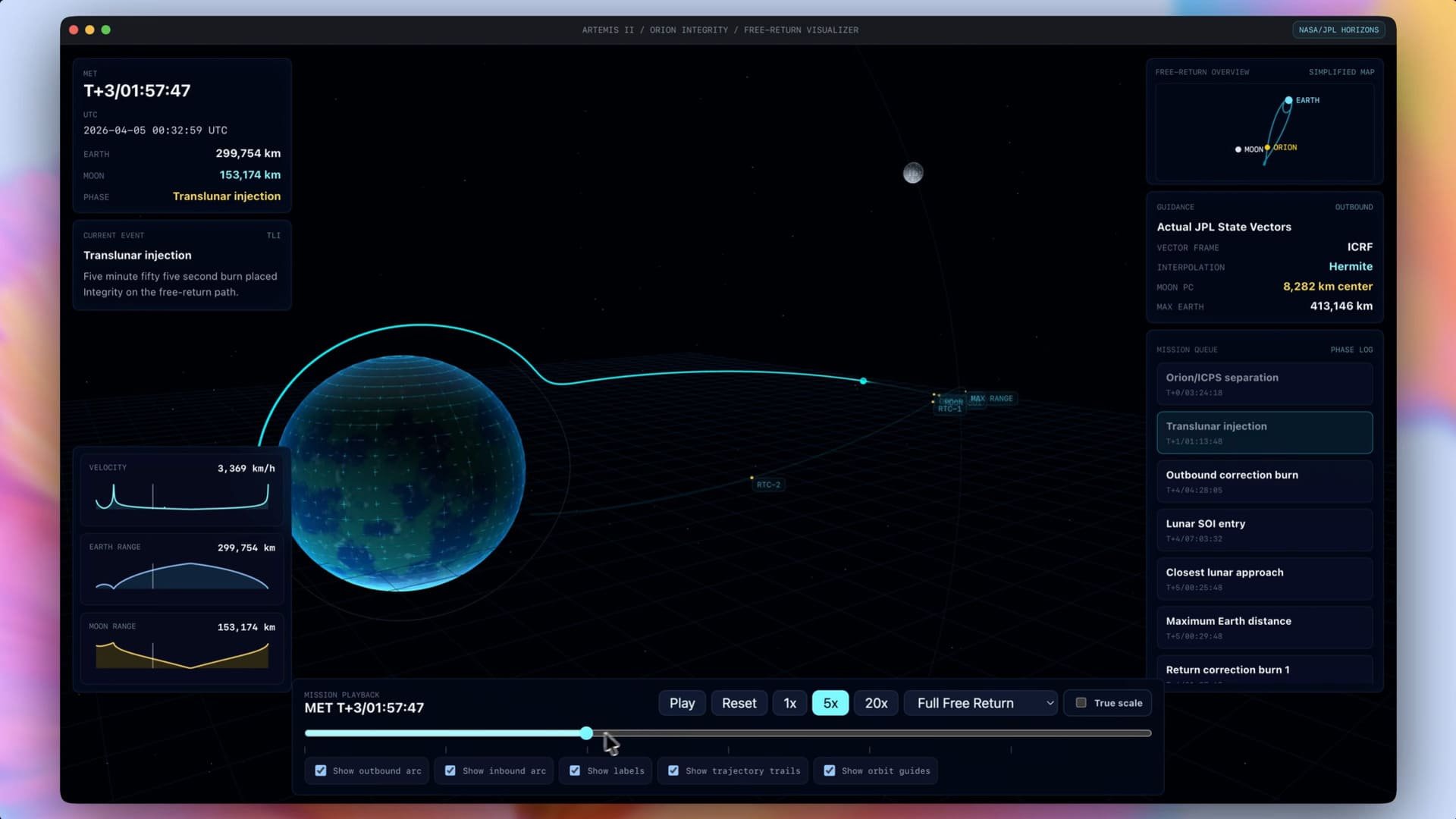
Task: Select the 20x playback speed
Action: click(875, 702)
